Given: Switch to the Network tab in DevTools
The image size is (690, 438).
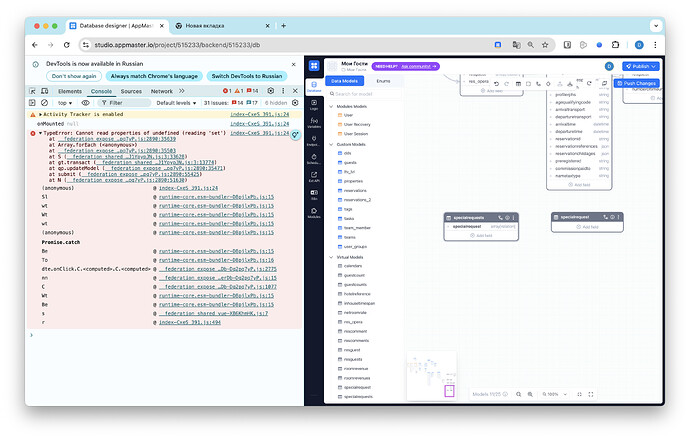Looking at the screenshot, I should [x=162, y=91].
